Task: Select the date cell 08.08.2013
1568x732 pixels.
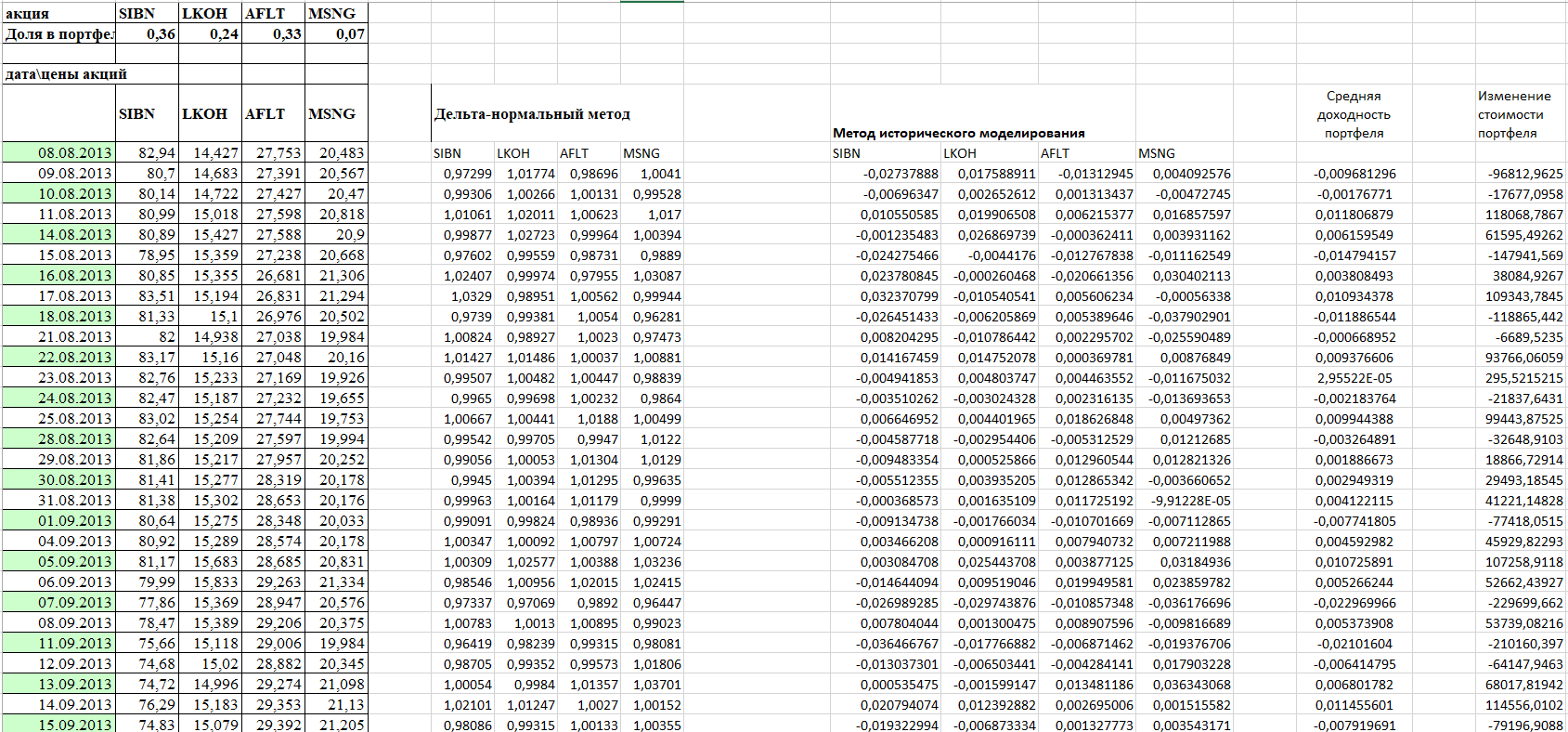Action: click(x=59, y=152)
